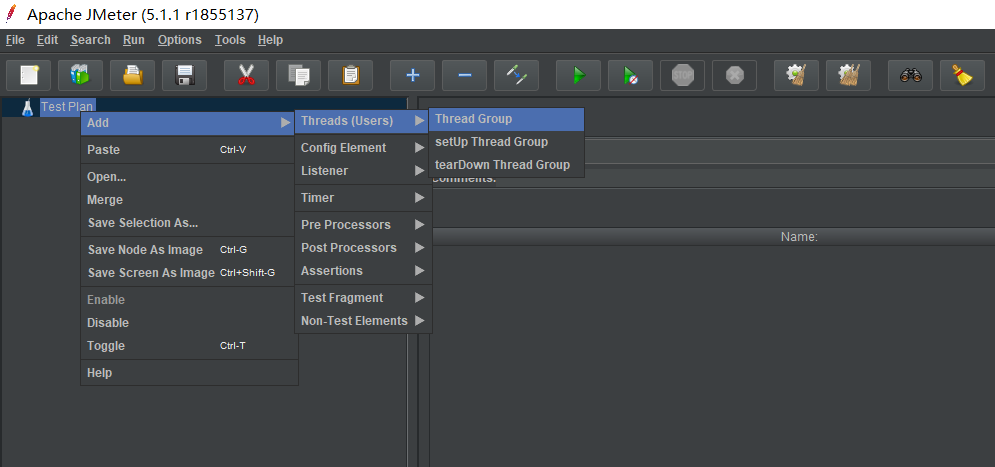Click the Start no pauses icon
995x467 pixels.
pyautogui.click(x=630, y=76)
